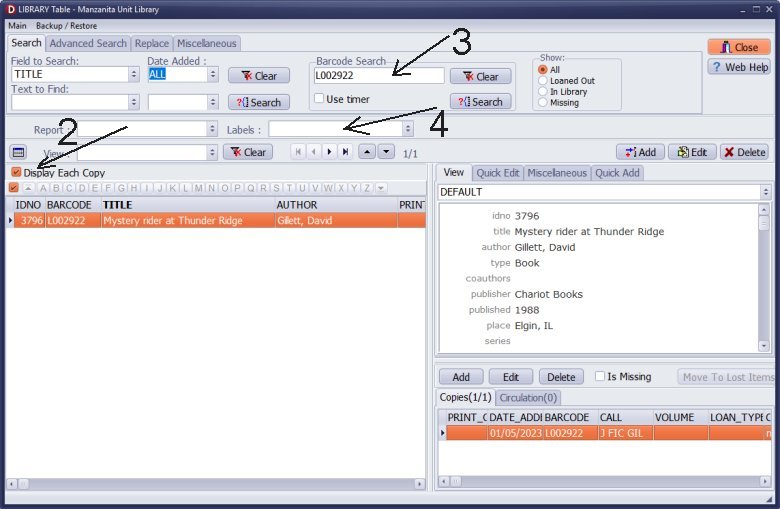Filter the list by letter S

coord(276,188)
